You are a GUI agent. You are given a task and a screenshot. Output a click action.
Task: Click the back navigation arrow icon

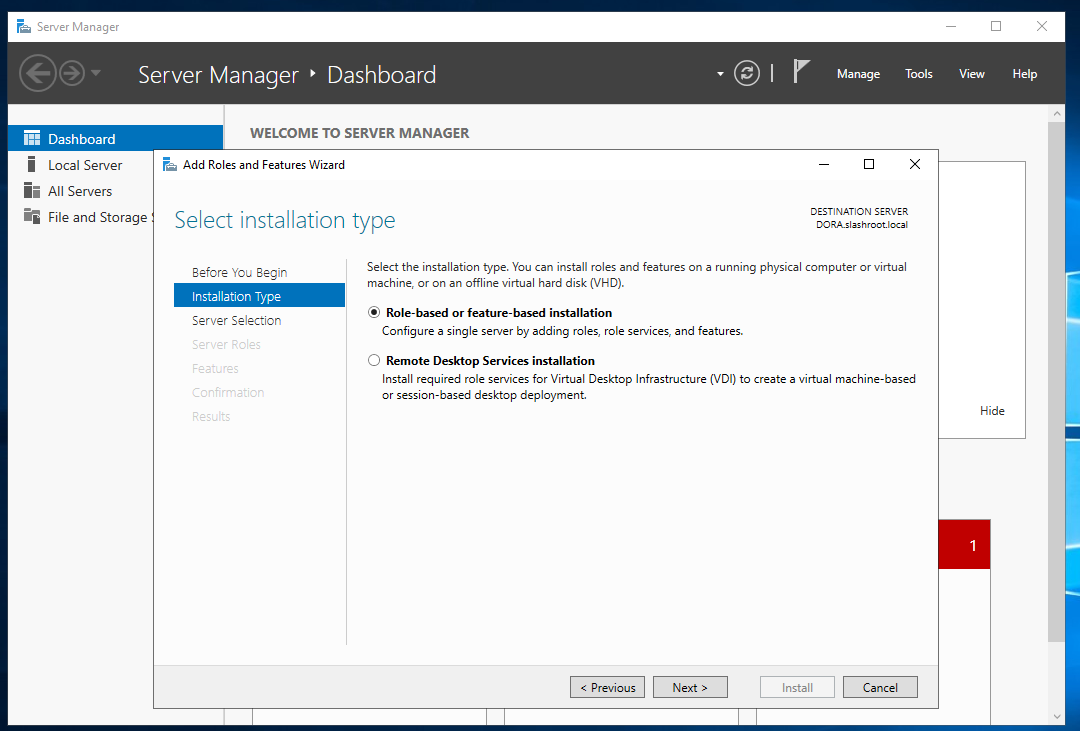pos(37,73)
